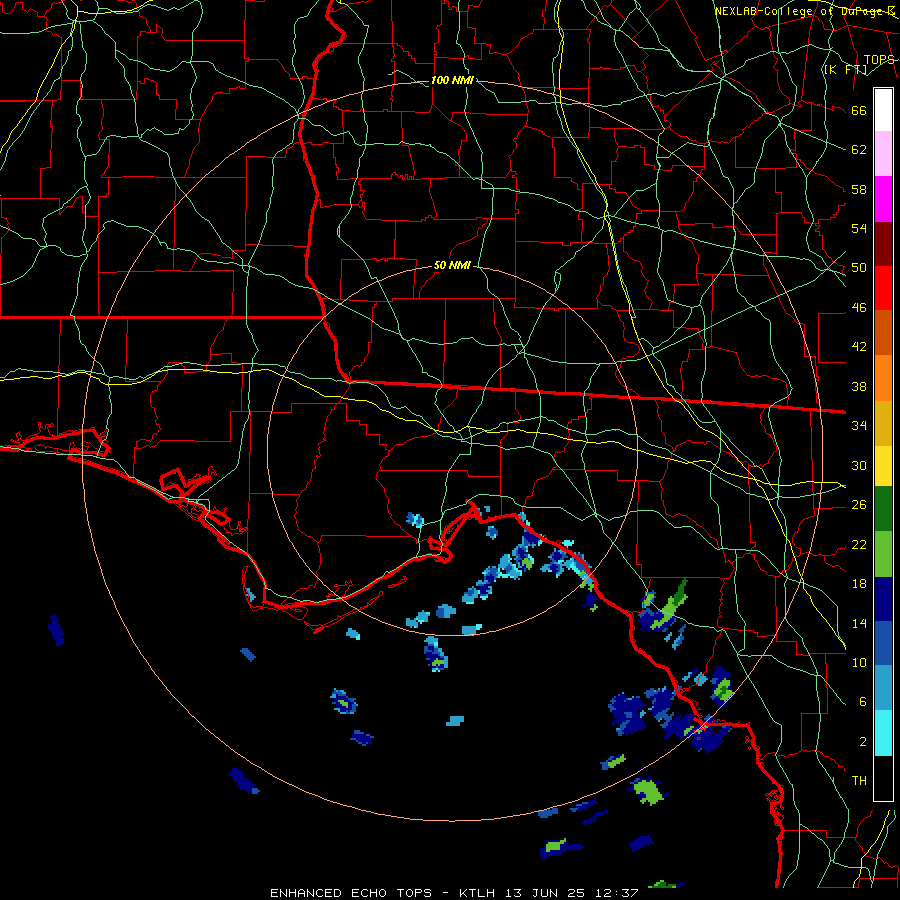Click the "K FT" units label
Image resolution: width=900 pixels, height=900 pixels.
845,70
